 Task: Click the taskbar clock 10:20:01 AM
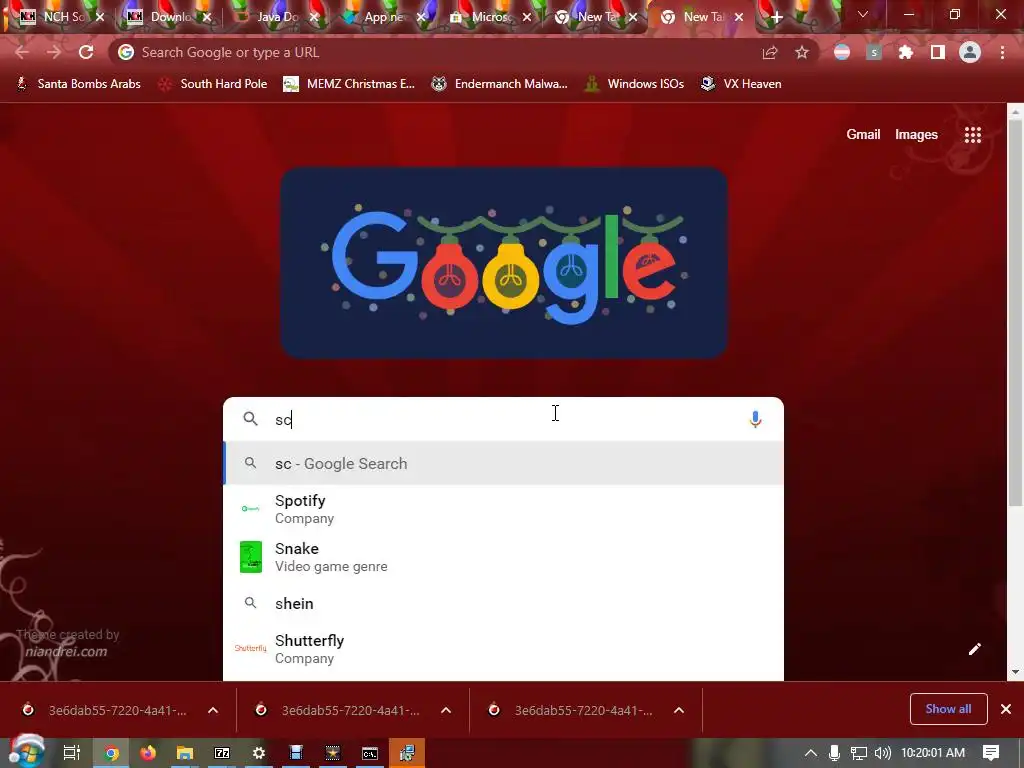[933, 753]
